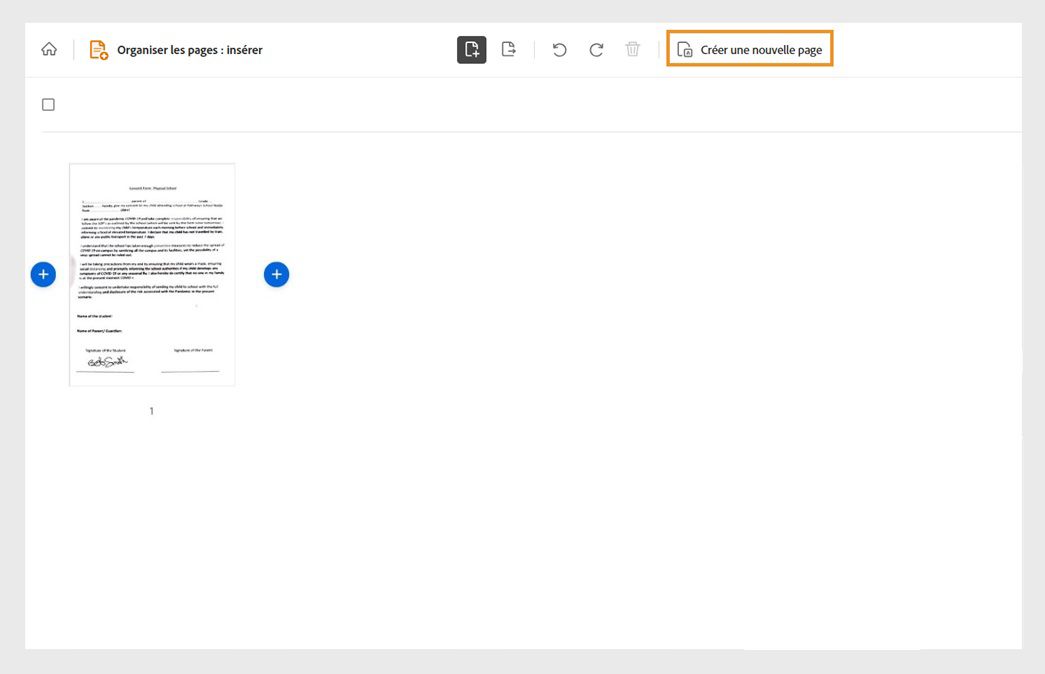Enable the select all pages checkbox
The height and width of the screenshot is (674, 1045).
coord(47,103)
